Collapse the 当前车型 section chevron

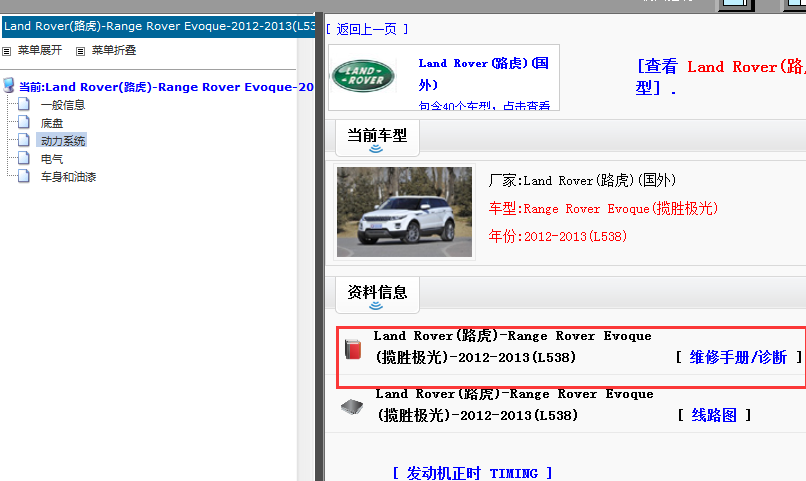coord(376,149)
